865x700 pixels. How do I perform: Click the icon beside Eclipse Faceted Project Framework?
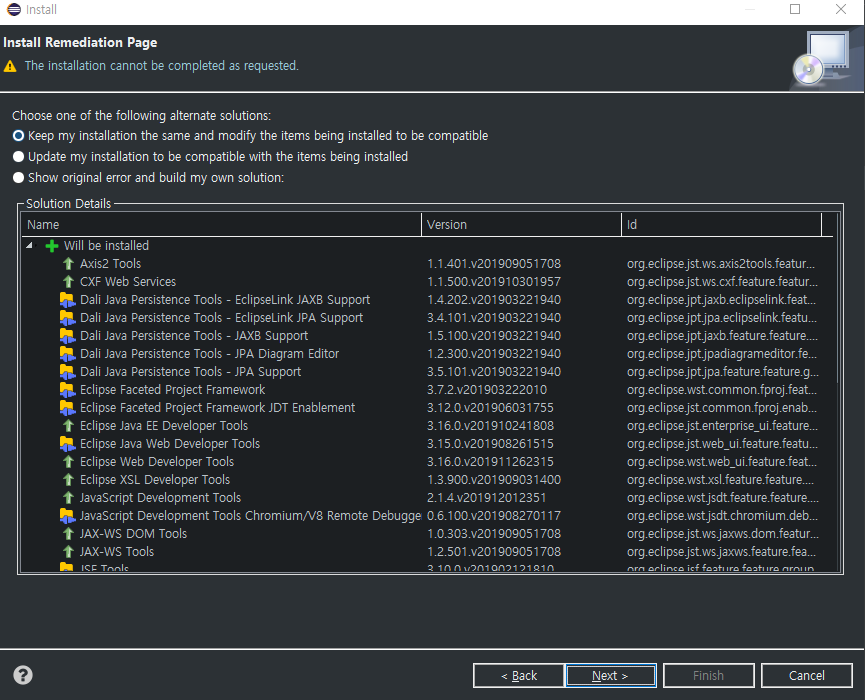pyautogui.click(x=67, y=390)
